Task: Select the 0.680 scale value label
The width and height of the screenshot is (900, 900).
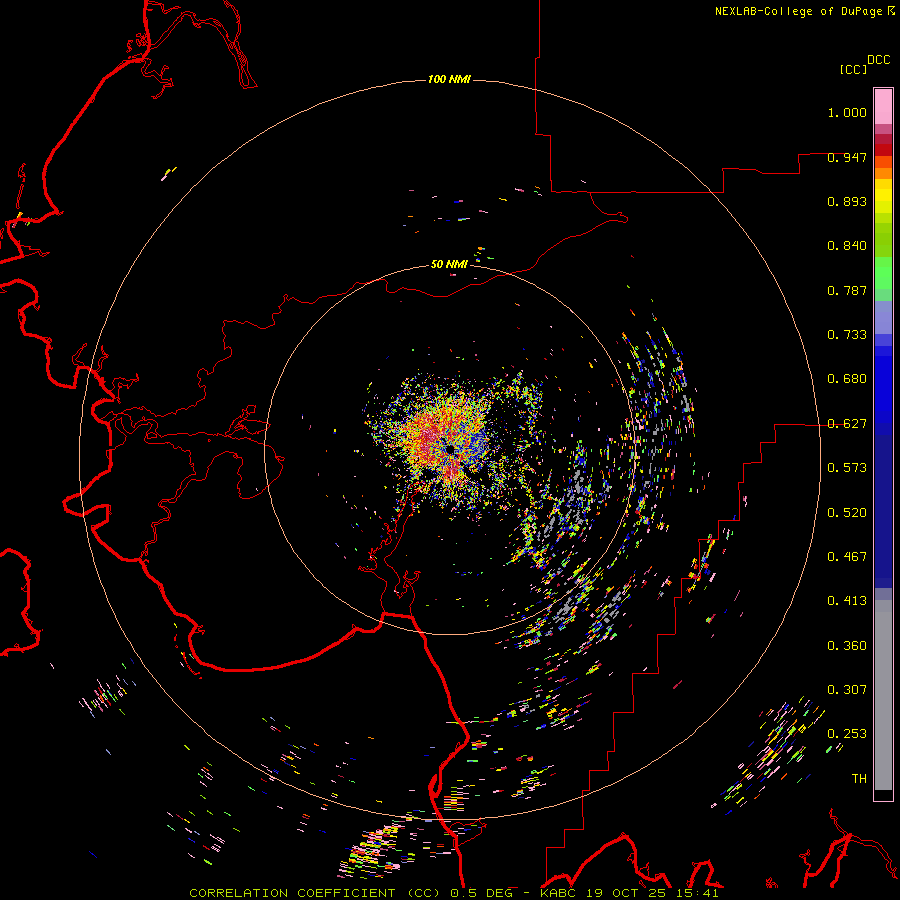Action: pos(847,379)
